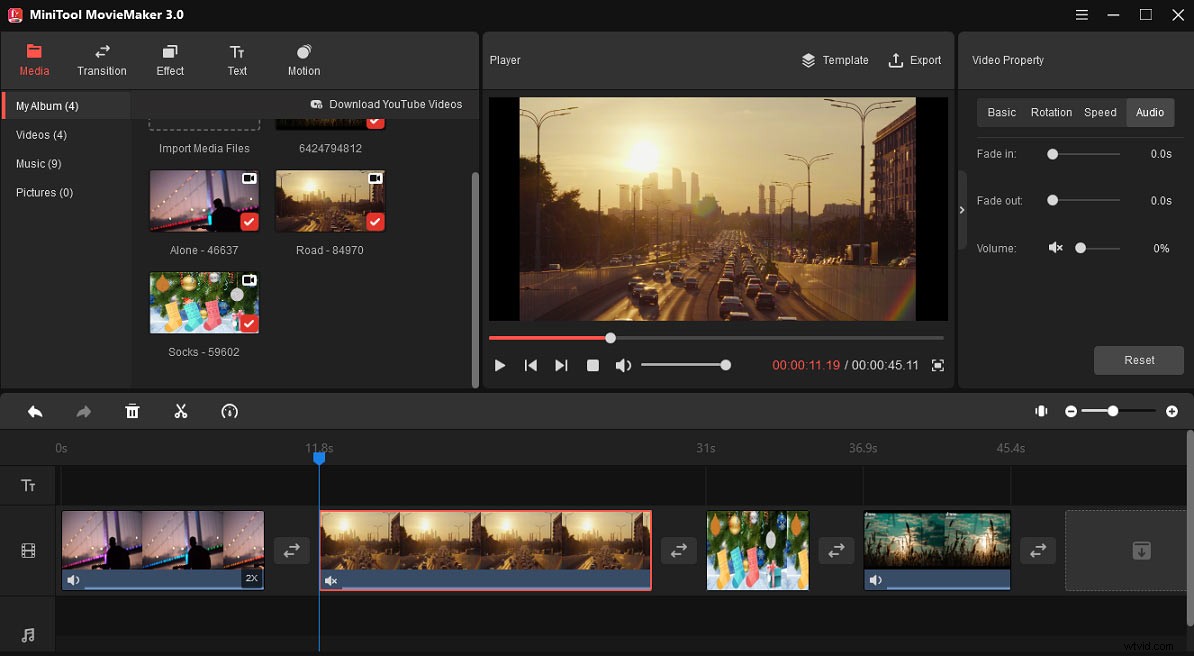Viewport: 1194px width, 656px height.
Task: Export the current project
Action: tap(914, 60)
